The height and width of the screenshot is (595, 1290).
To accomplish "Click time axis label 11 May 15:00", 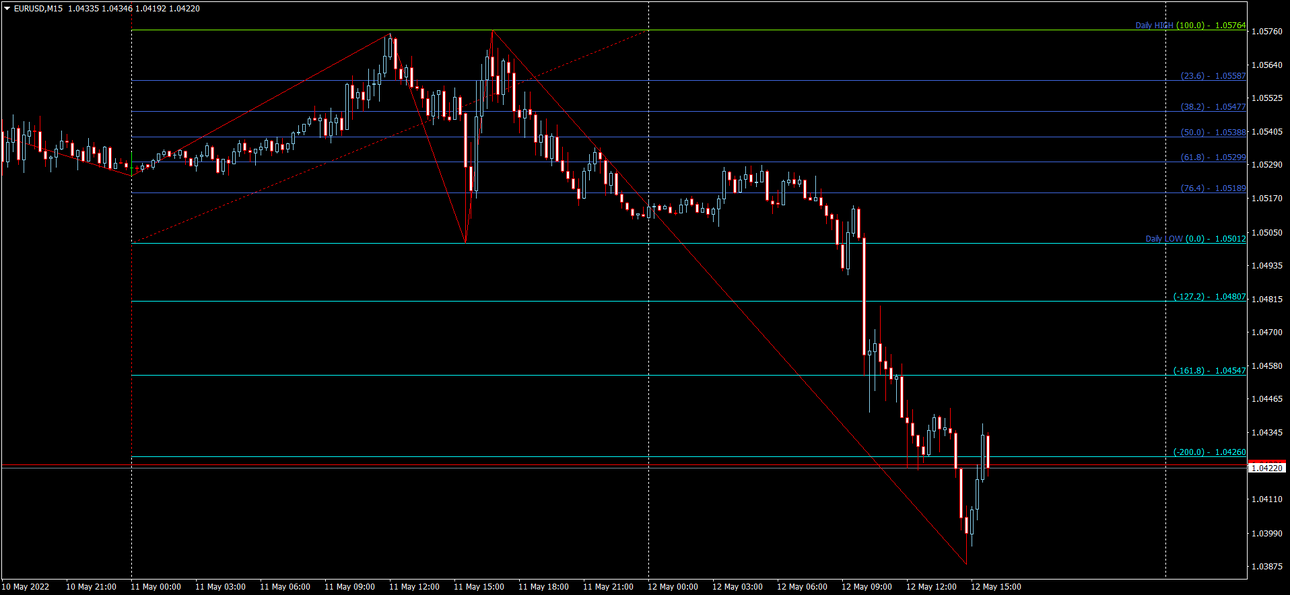I will pyautogui.click(x=479, y=587).
